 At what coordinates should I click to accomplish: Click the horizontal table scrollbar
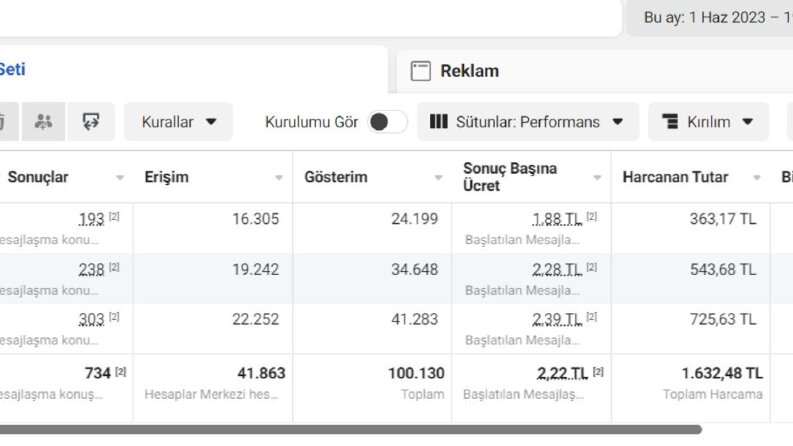pyautogui.click(x=351, y=430)
